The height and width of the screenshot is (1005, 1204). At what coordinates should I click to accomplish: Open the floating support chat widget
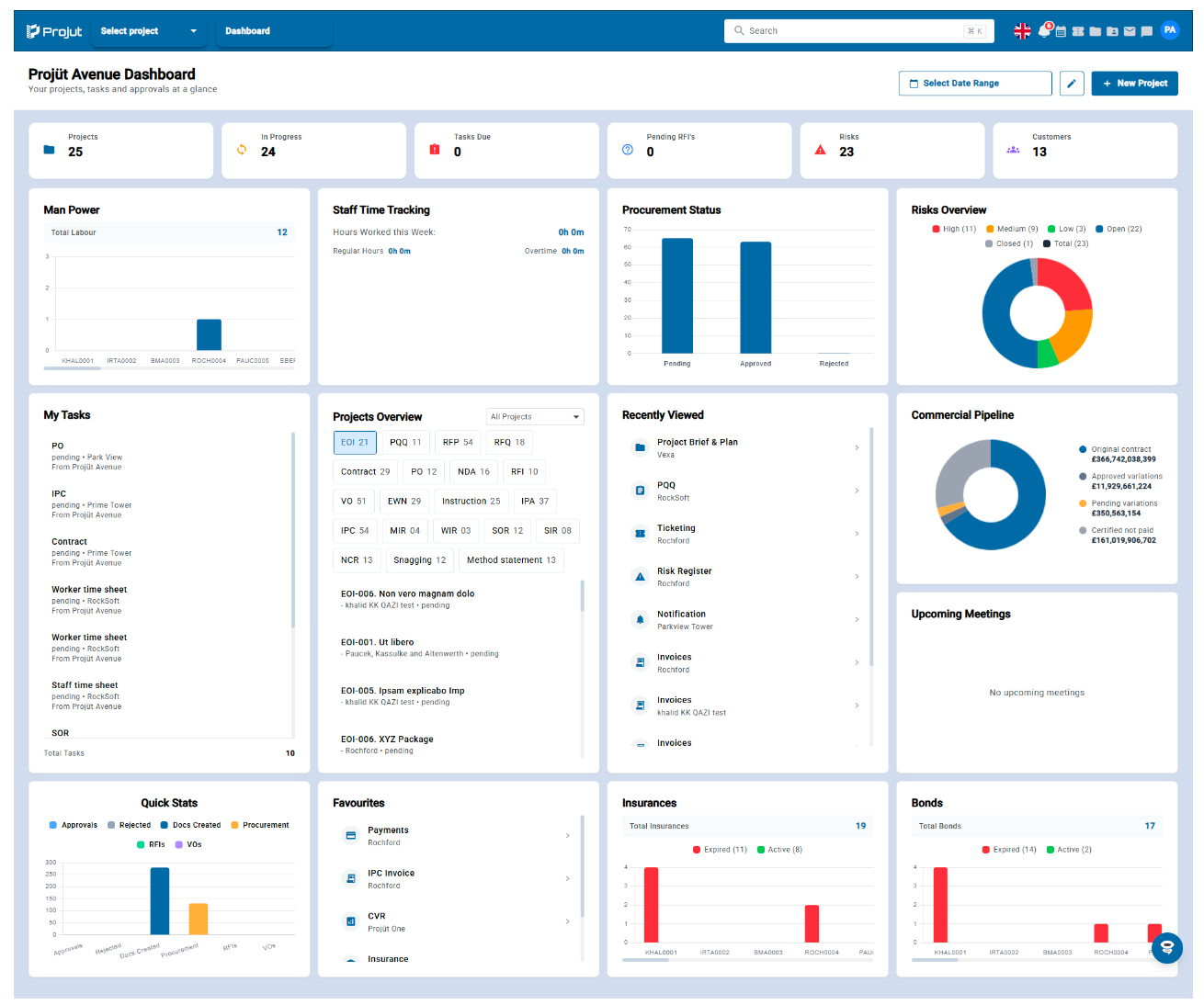[x=1167, y=948]
